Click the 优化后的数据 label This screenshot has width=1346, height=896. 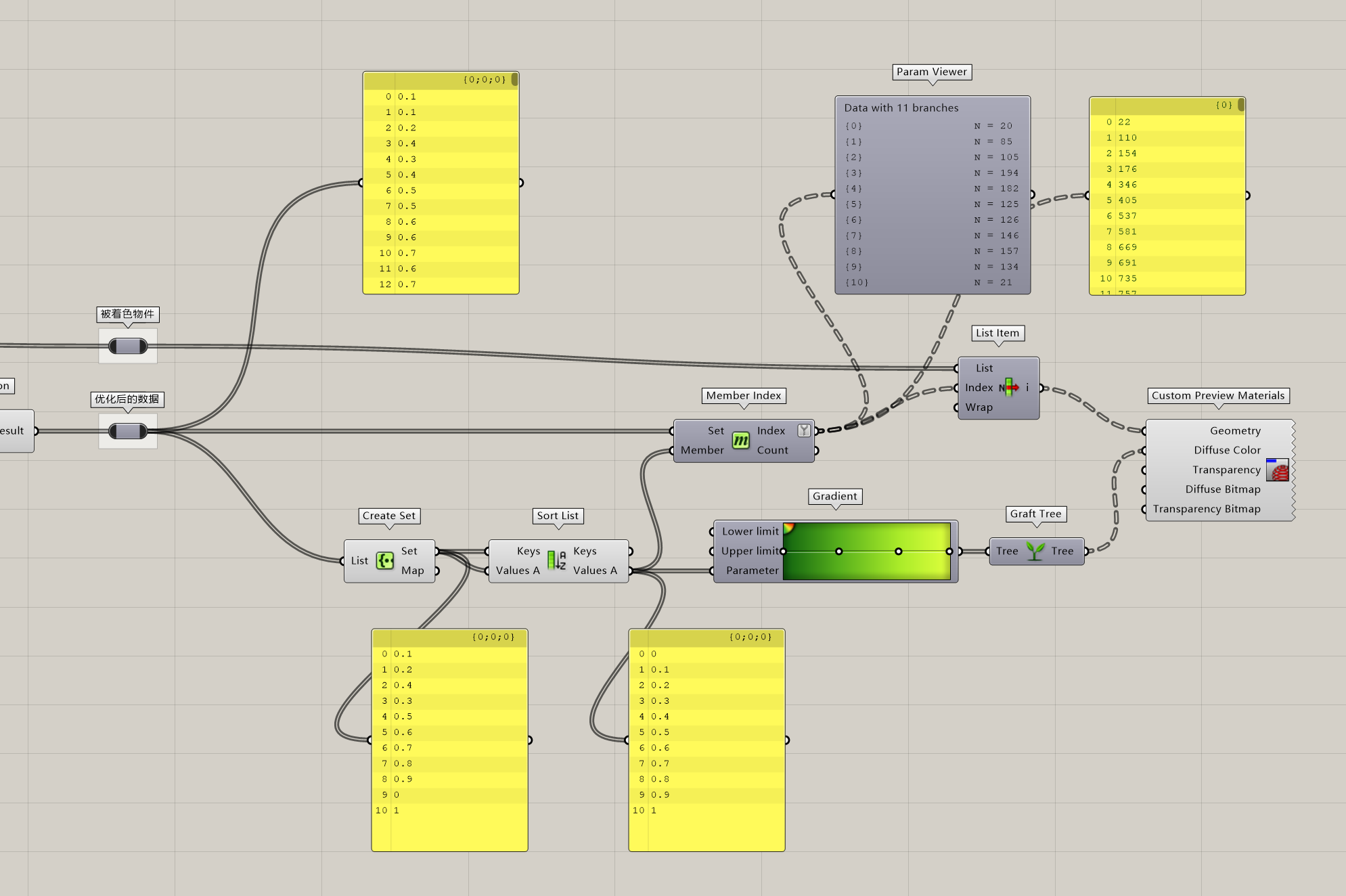128,399
